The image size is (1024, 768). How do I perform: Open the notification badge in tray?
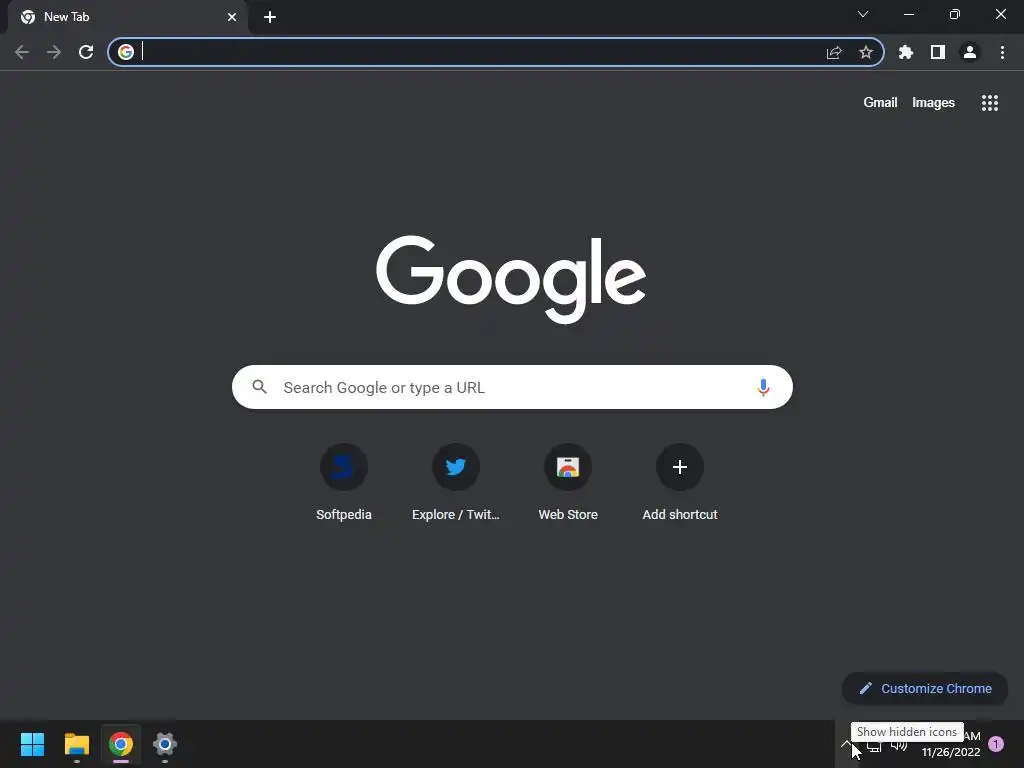(x=996, y=744)
